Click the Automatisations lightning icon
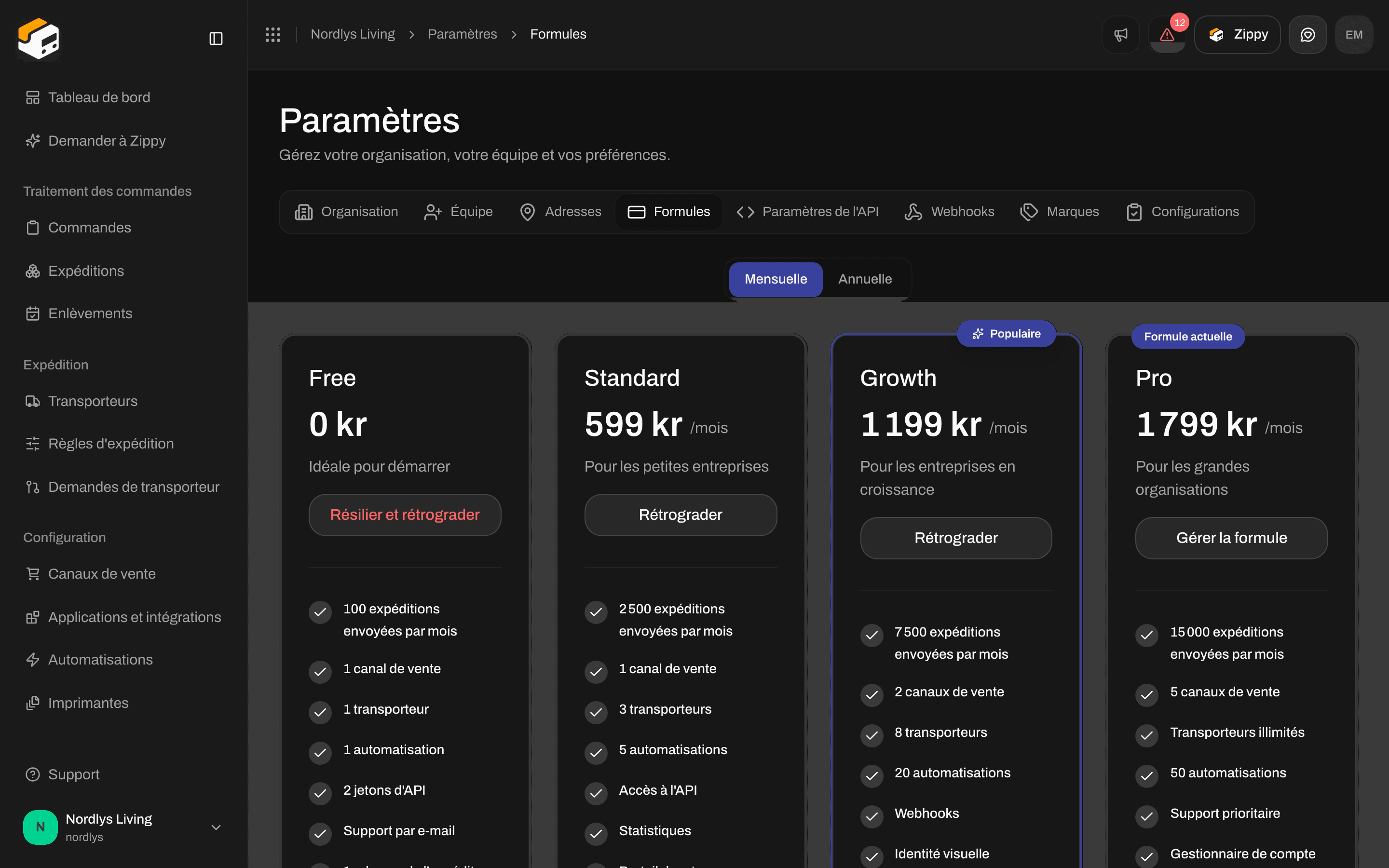Screen dimensions: 1389x868 (33, 660)
